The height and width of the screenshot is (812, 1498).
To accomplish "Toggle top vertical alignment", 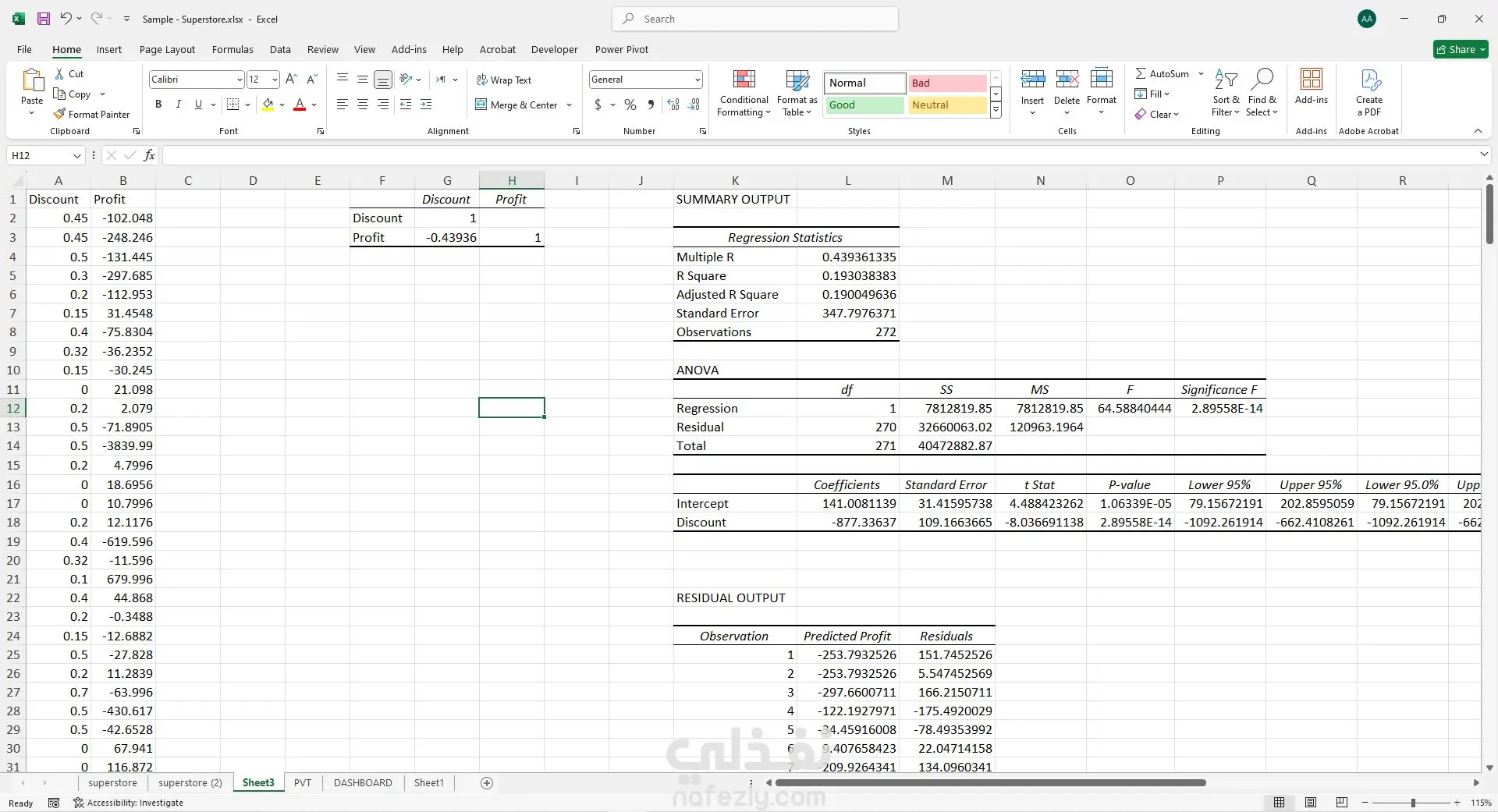I will click(x=343, y=79).
